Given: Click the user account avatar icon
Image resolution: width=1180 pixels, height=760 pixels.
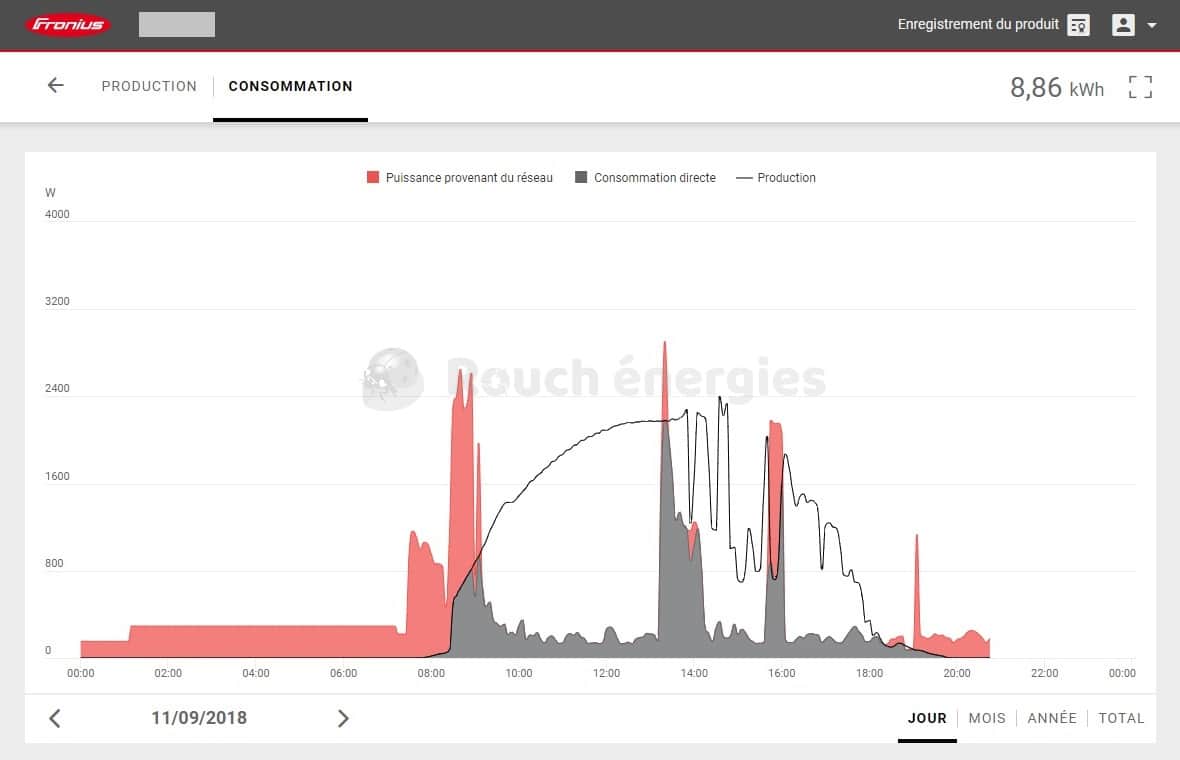Looking at the screenshot, I should [1123, 25].
